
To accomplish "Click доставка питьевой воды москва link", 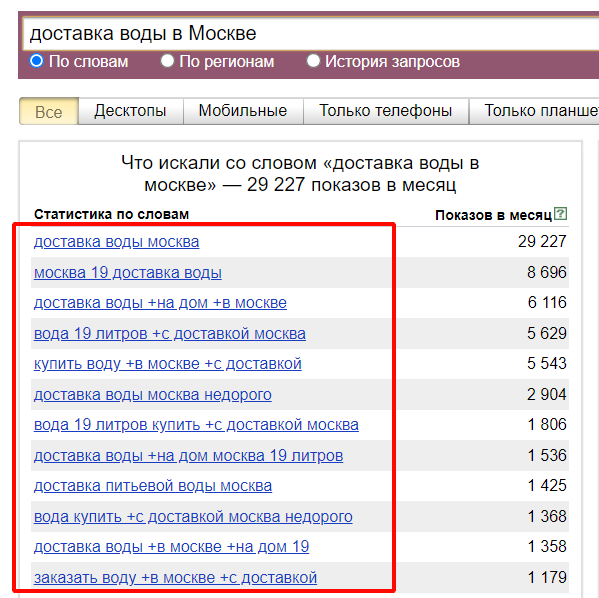I will pos(153,486).
